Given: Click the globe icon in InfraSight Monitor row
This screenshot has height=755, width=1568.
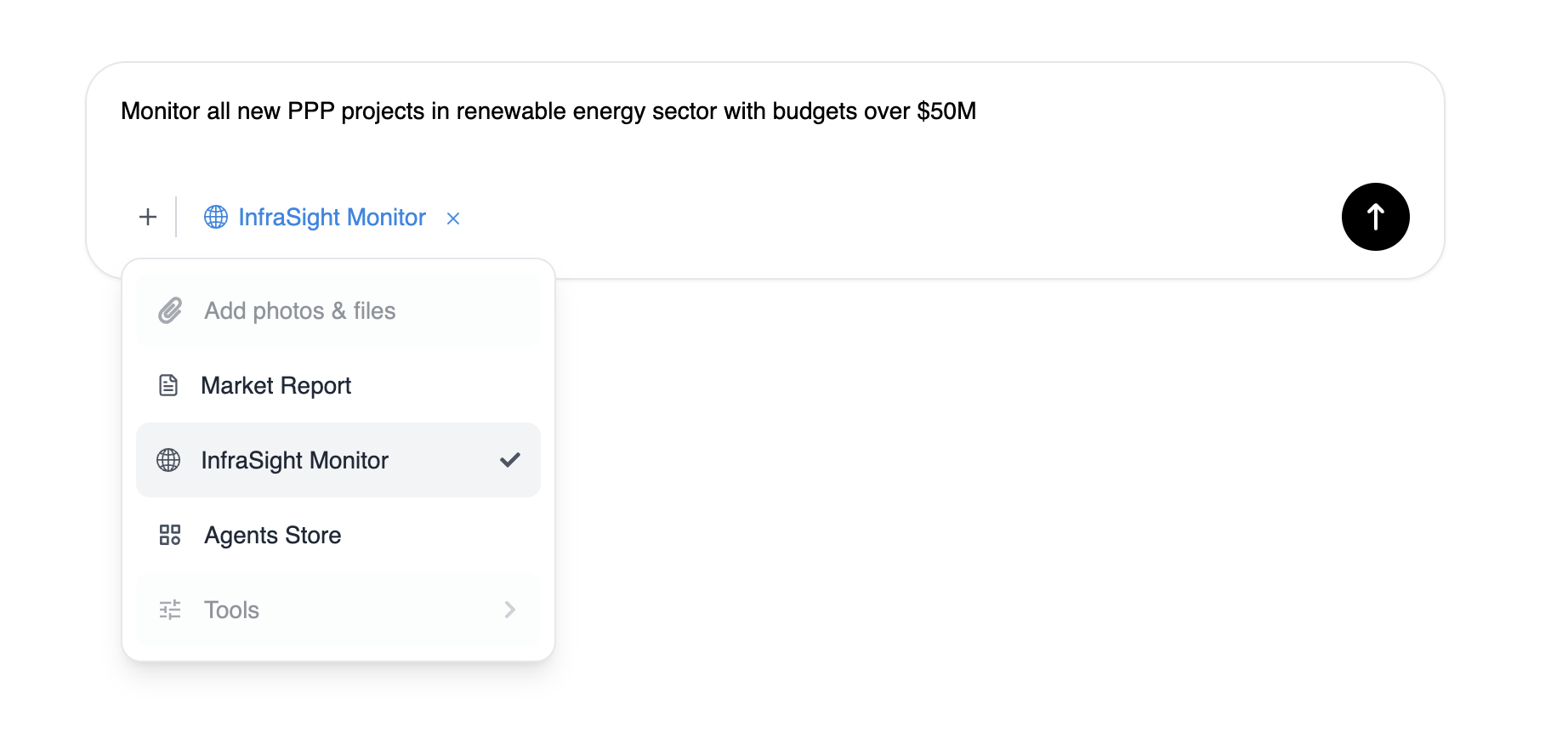Looking at the screenshot, I should tap(168, 460).
